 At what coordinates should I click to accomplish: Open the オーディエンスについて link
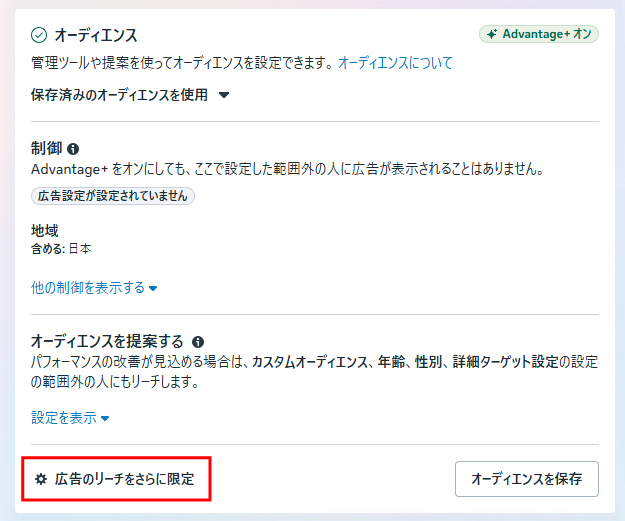point(395,63)
